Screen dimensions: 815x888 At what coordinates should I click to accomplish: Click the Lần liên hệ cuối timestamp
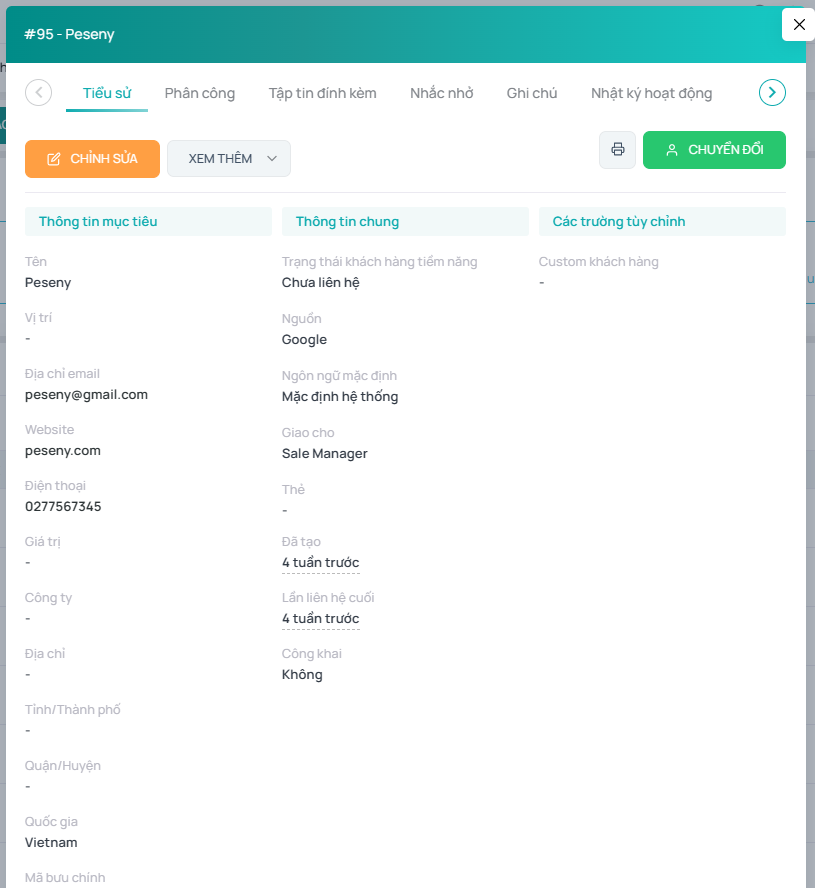[320, 619]
